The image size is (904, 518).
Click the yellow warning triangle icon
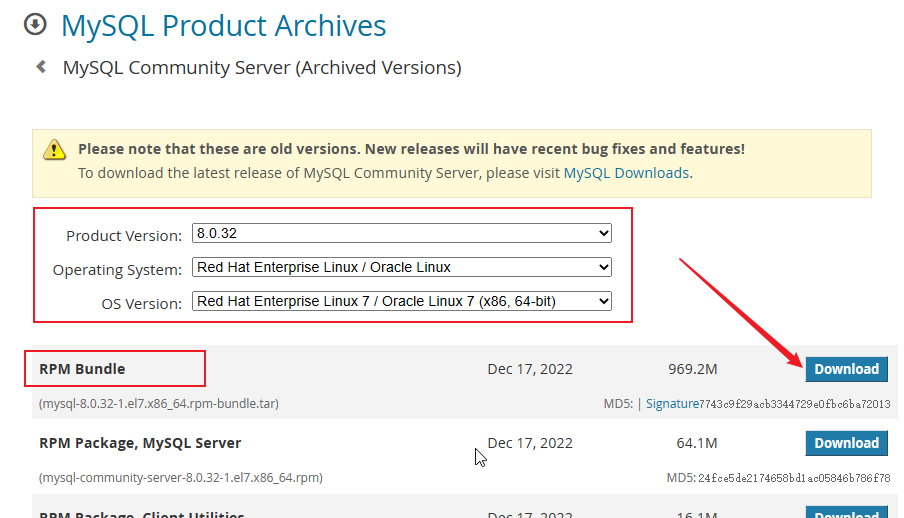coord(54,149)
